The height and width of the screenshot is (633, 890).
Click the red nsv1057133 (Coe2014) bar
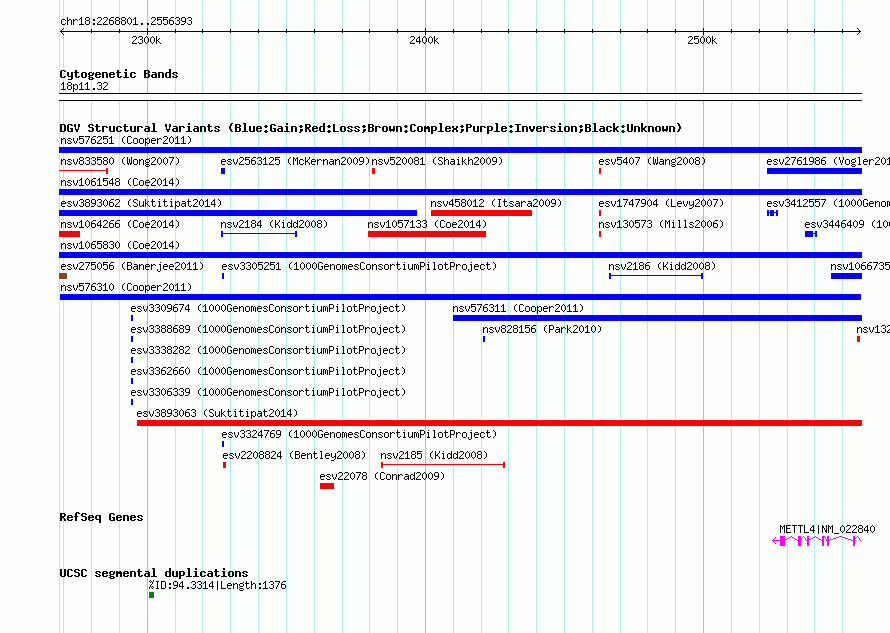[427, 234]
